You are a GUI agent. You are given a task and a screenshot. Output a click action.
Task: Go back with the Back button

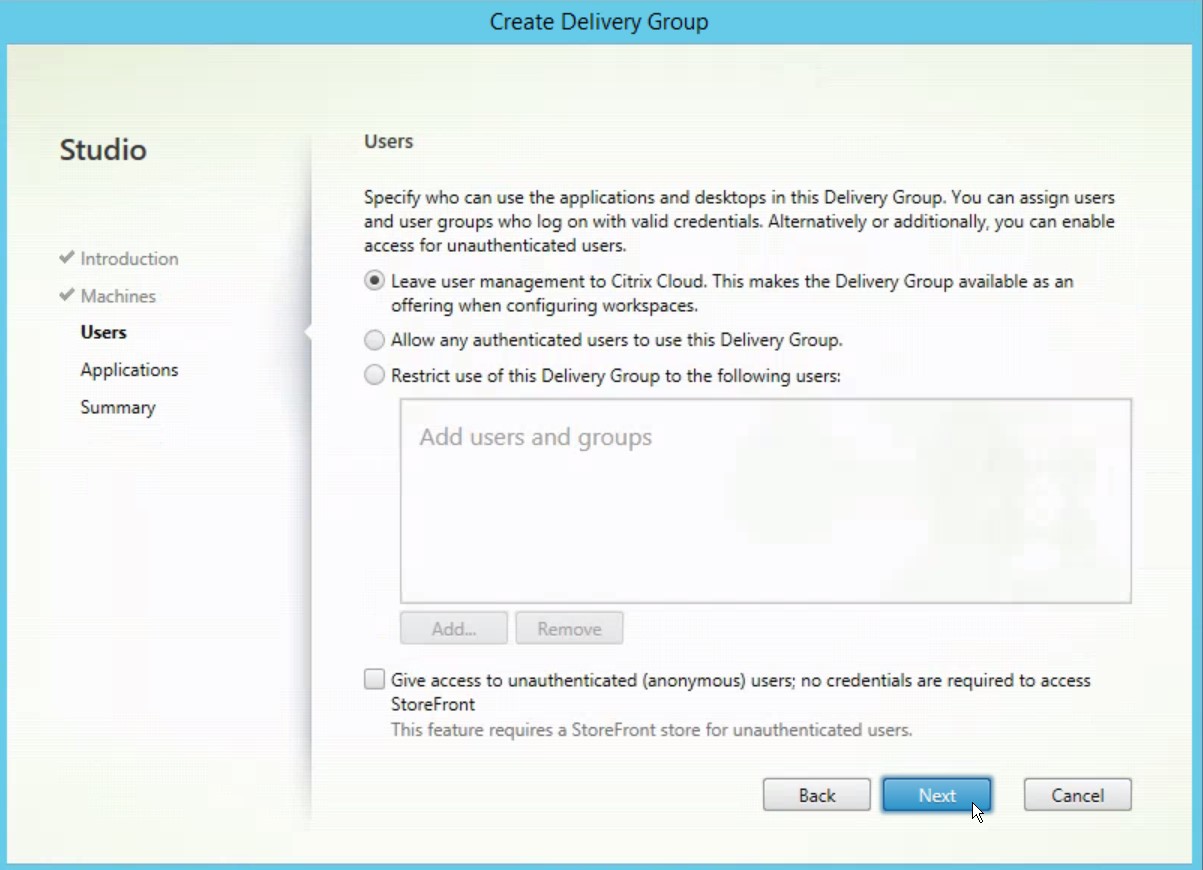click(816, 795)
